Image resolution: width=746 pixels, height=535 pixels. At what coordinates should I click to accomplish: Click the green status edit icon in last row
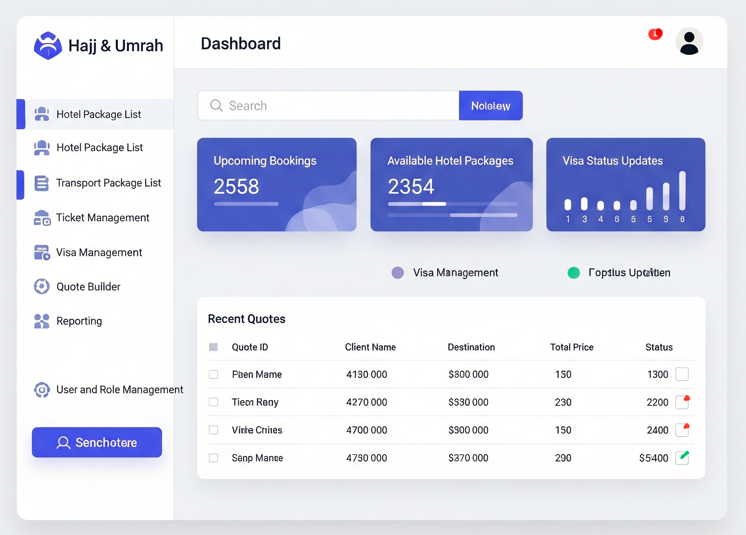coord(682,457)
